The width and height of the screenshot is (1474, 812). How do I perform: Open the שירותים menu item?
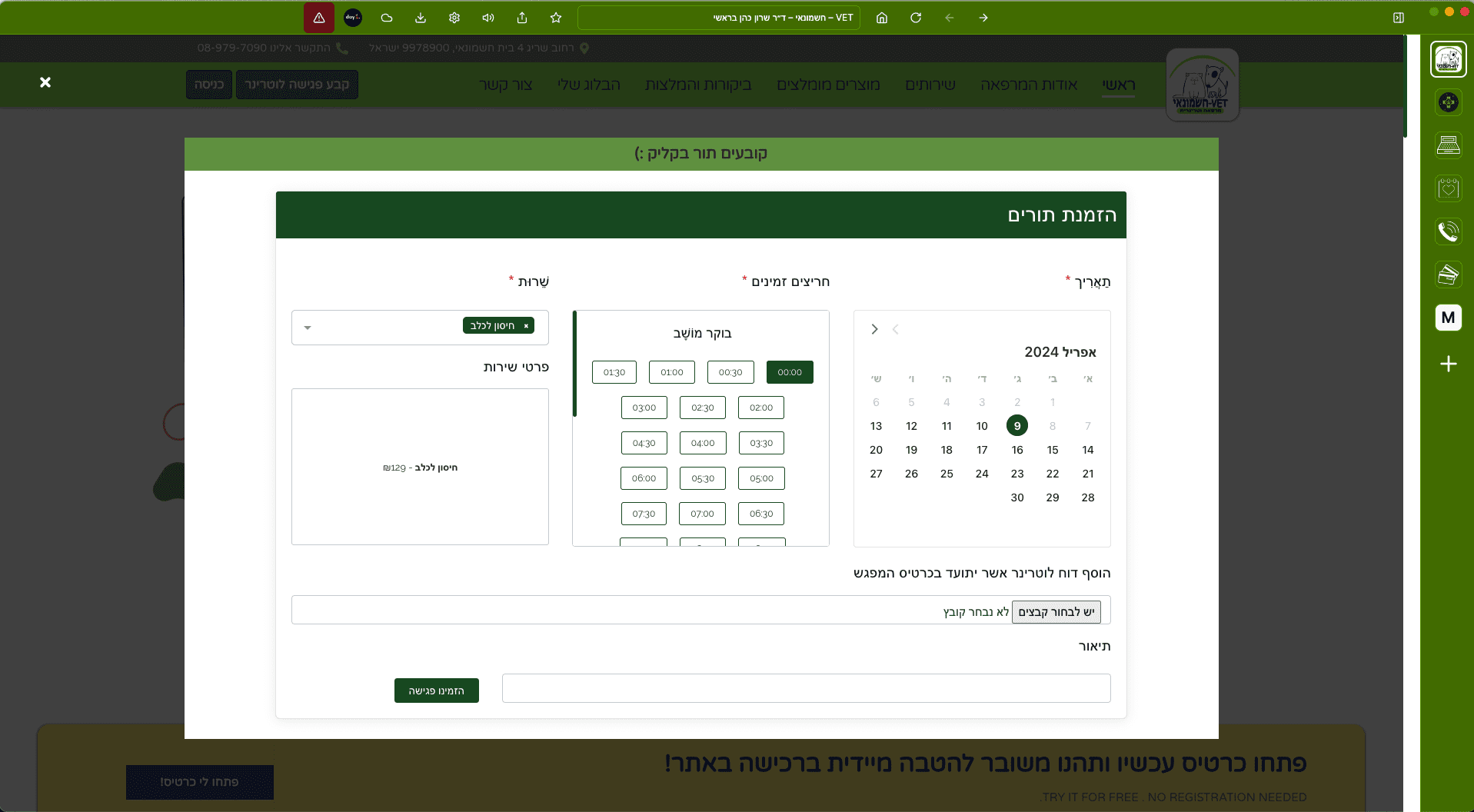(x=930, y=85)
